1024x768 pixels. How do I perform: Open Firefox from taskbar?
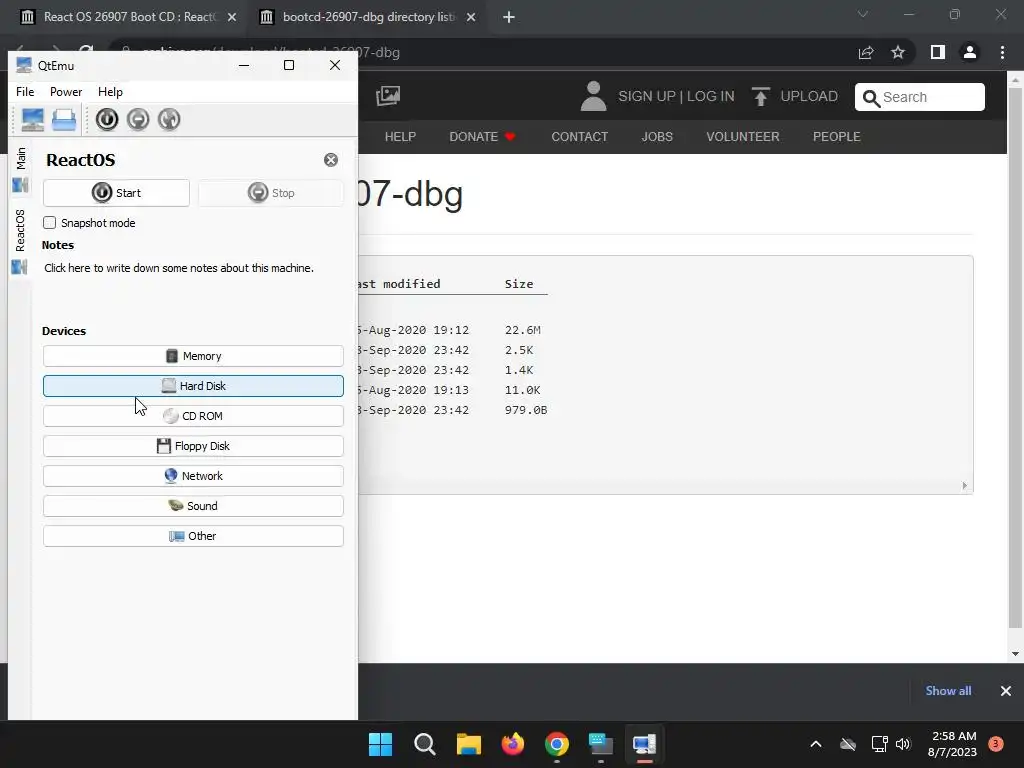[513, 744]
